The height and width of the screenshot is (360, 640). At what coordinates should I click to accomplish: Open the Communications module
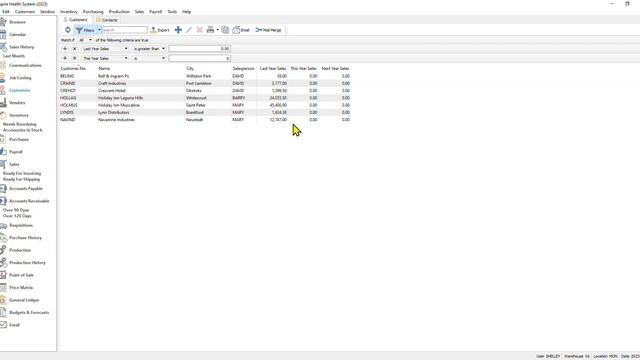pyautogui.click(x=25, y=65)
